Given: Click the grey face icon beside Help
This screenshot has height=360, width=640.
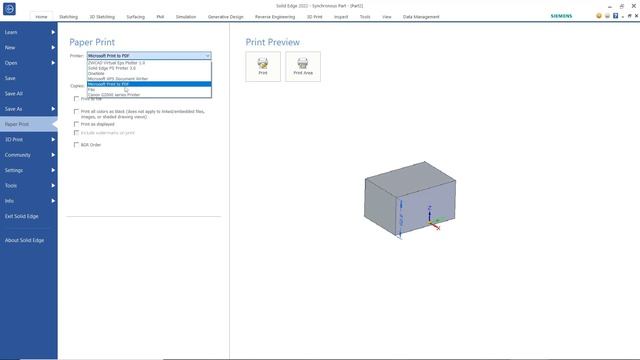Looking at the screenshot, I should (607, 16).
